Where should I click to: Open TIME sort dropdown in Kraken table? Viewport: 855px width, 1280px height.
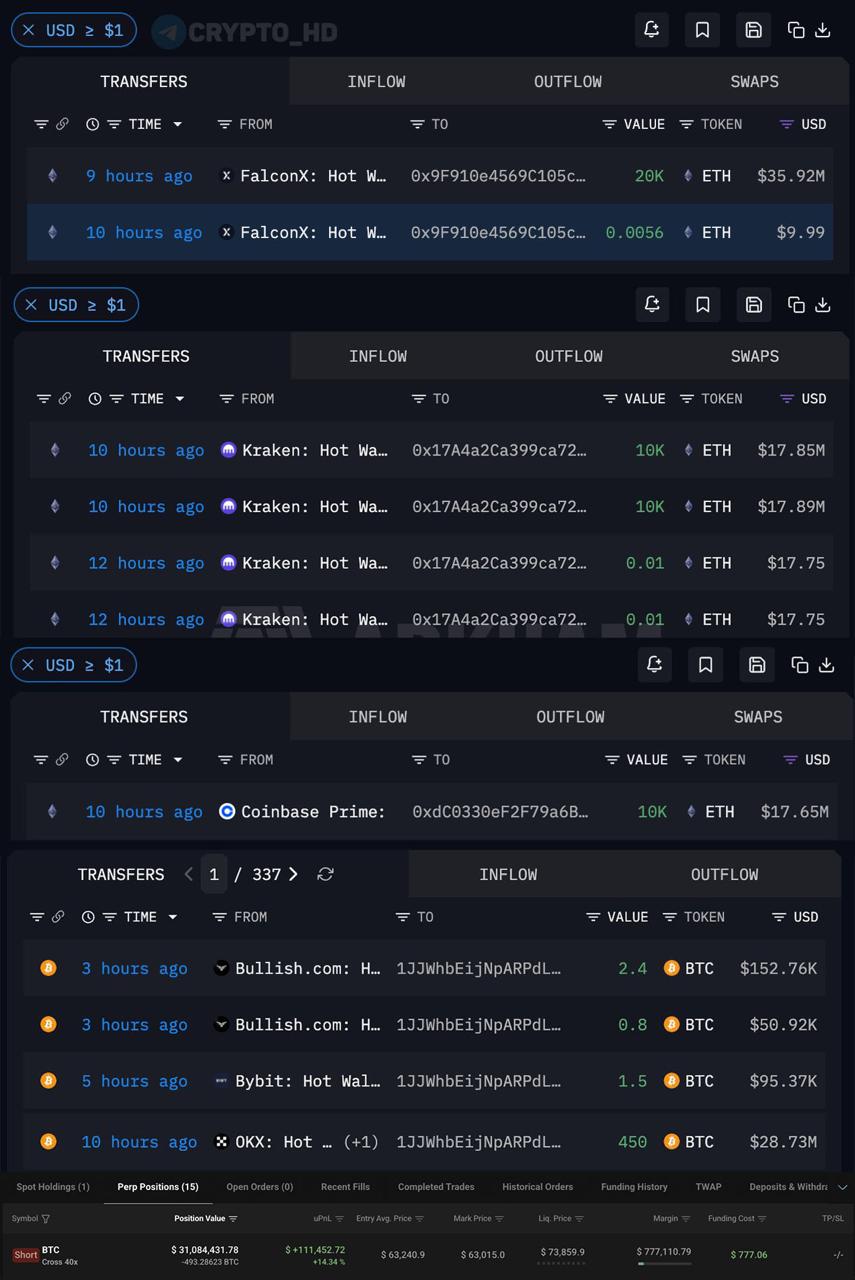click(180, 398)
